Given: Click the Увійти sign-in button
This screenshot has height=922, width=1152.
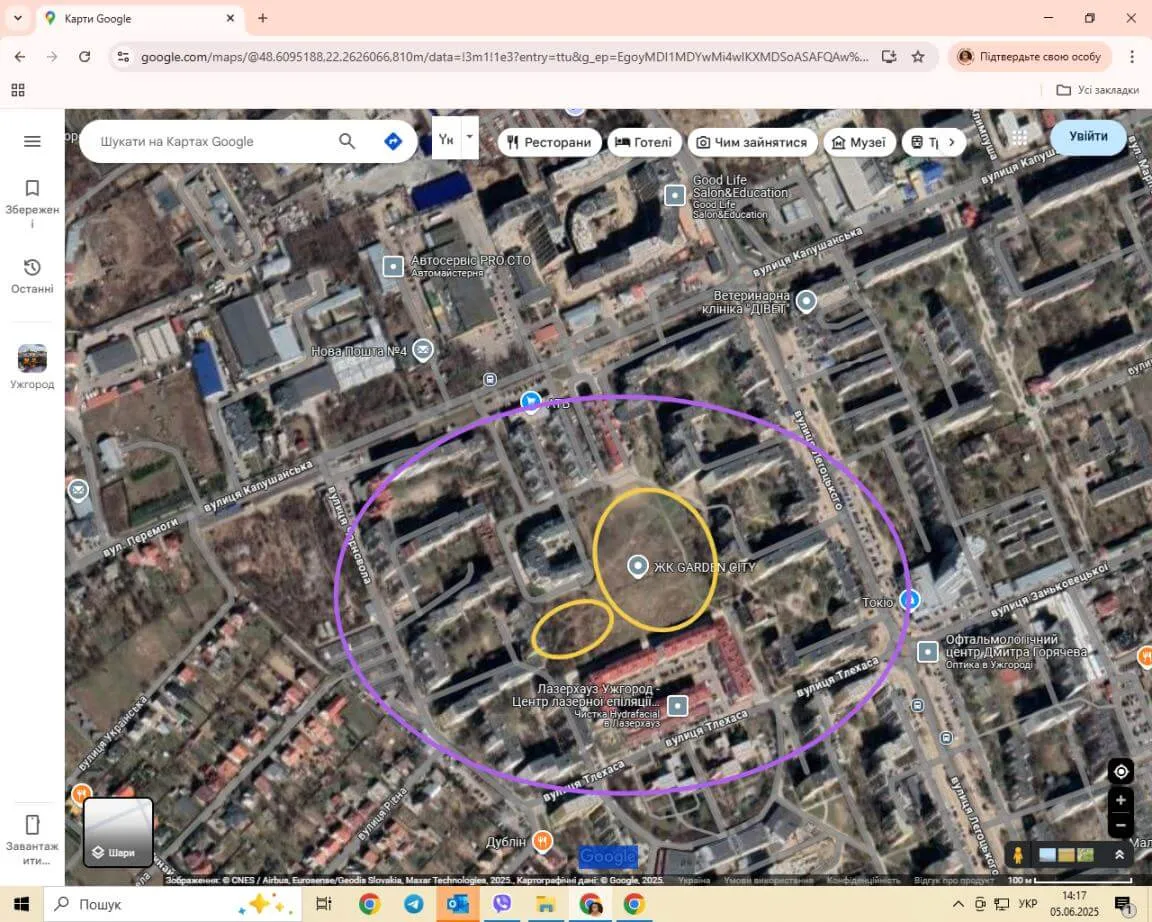Looking at the screenshot, I should pos(1088,136).
